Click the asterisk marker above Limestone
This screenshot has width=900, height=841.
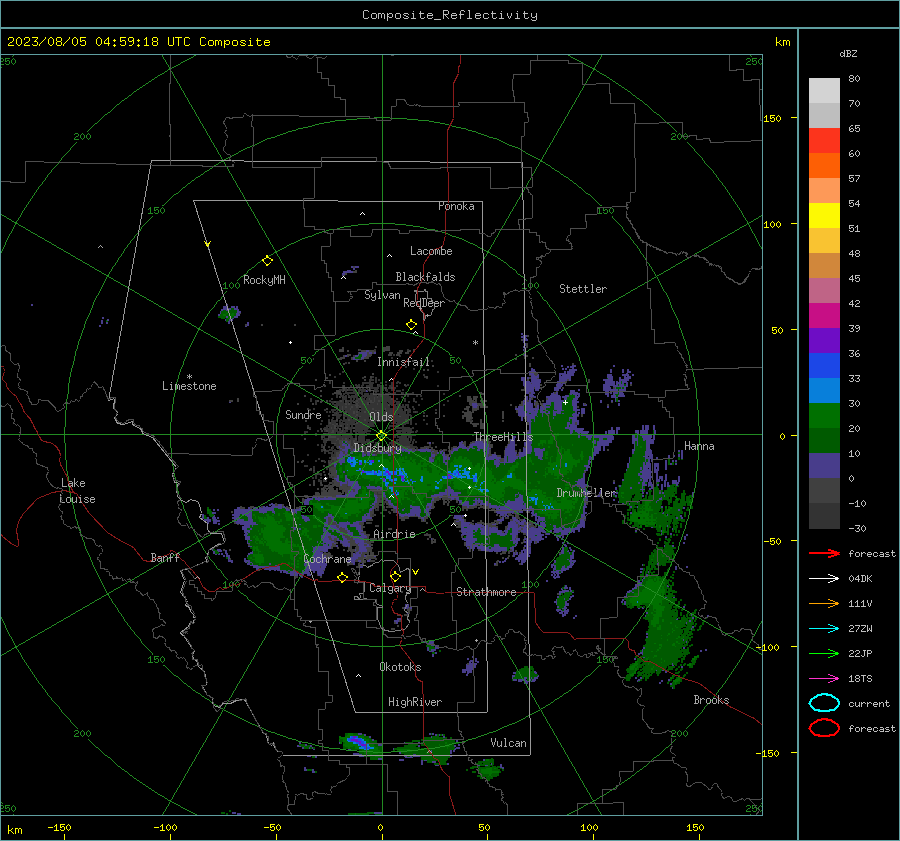click(189, 377)
